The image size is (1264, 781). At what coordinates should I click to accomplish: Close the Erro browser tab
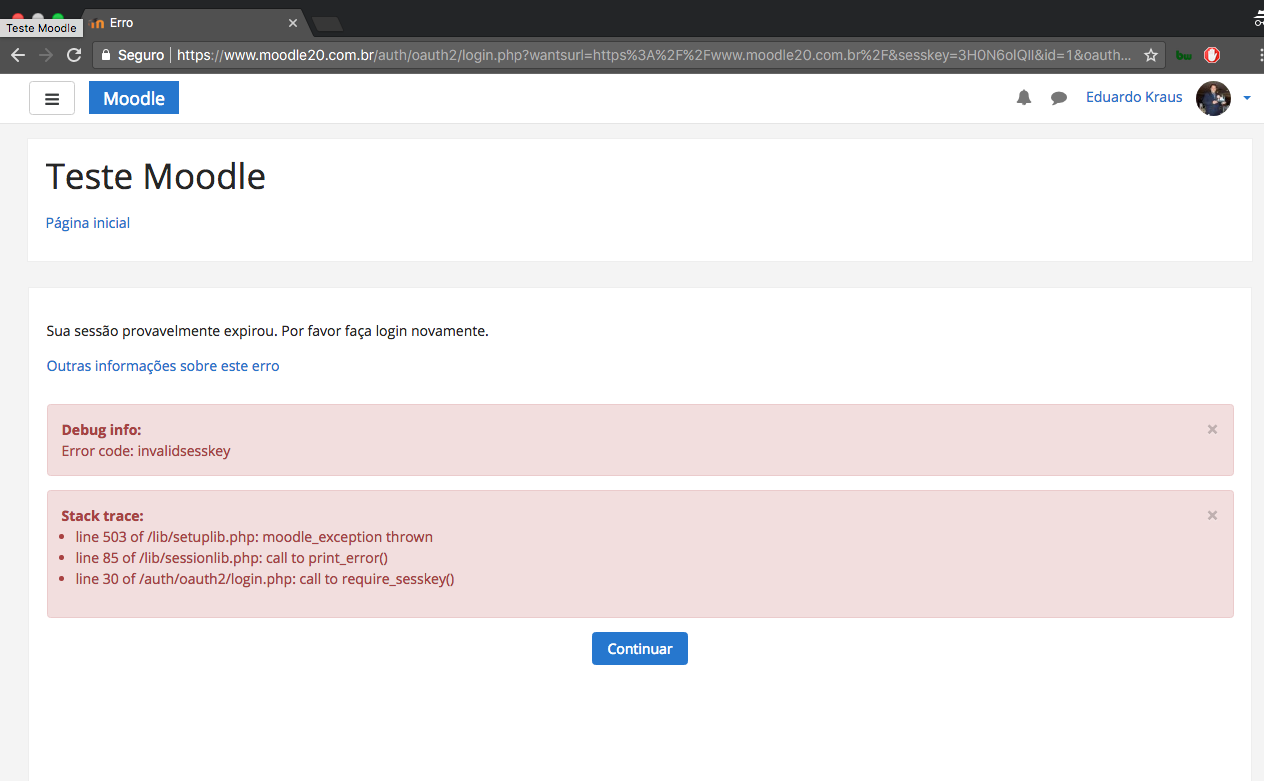pyautogui.click(x=293, y=22)
